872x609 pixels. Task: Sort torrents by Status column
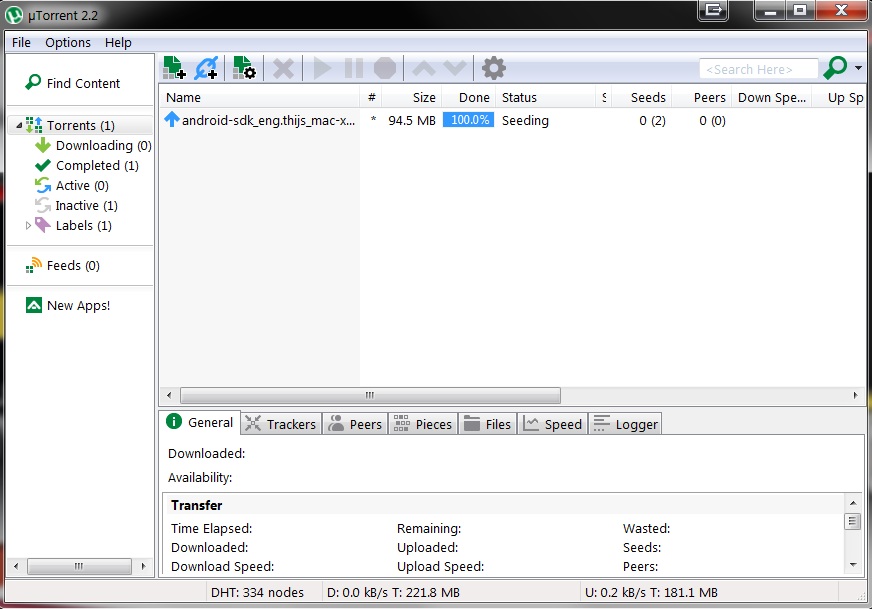(x=546, y=97)
